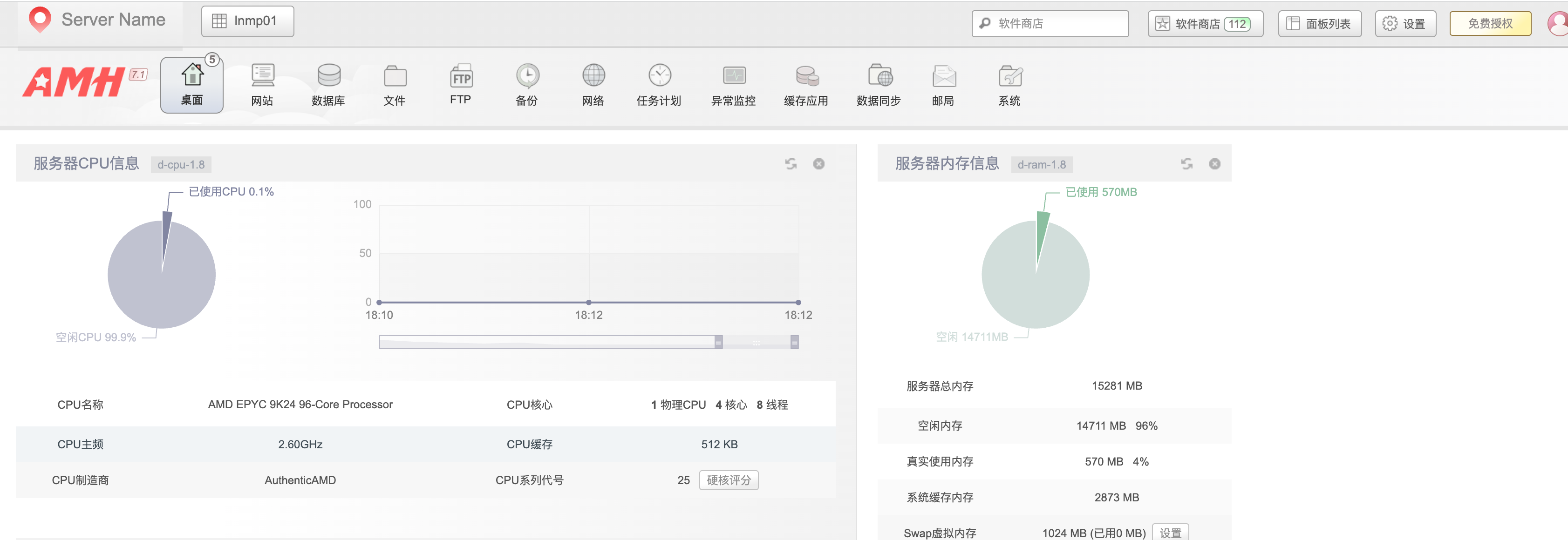Click the memory usage pie chart
The height and width of the screenshot is (540, 1568).
1036,274
